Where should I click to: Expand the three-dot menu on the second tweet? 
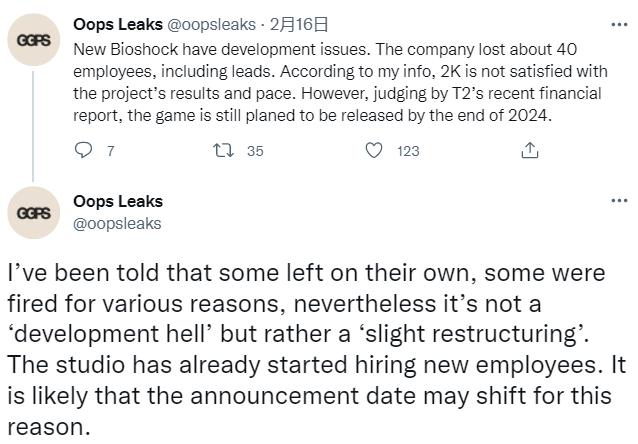point(619,201)
